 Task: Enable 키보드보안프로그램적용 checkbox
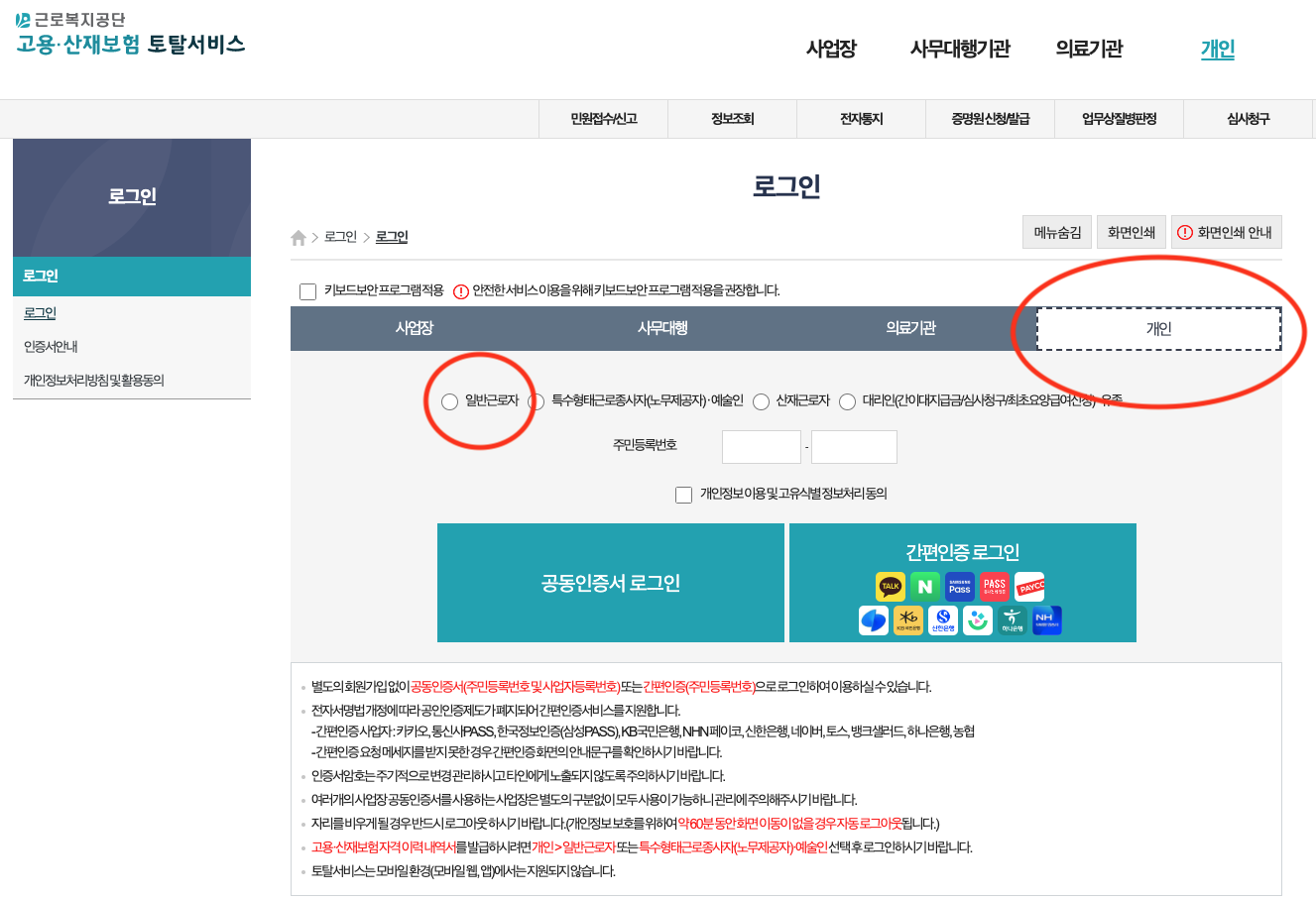tap(307, 291)
